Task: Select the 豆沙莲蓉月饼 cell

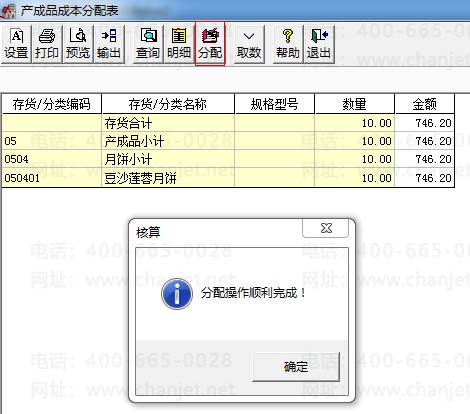Action: (x=168, y=178)
